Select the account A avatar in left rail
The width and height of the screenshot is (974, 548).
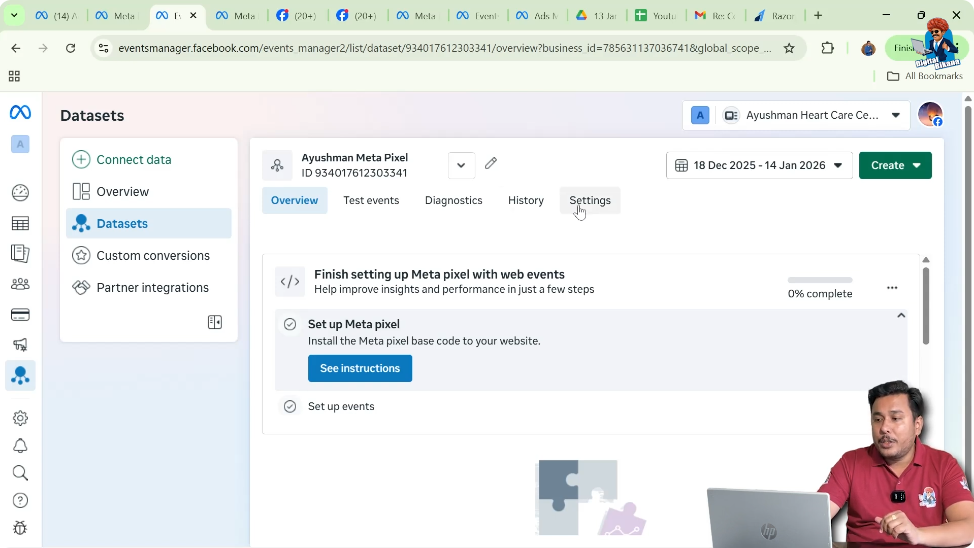(x=20, y=144)
